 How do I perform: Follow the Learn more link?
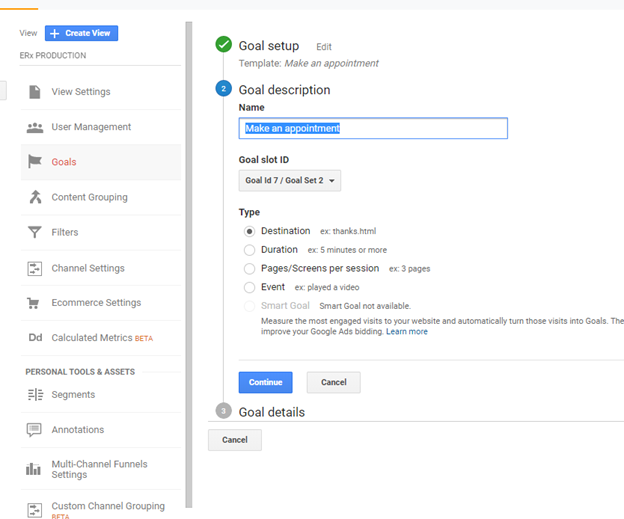(x=407, y=332)
